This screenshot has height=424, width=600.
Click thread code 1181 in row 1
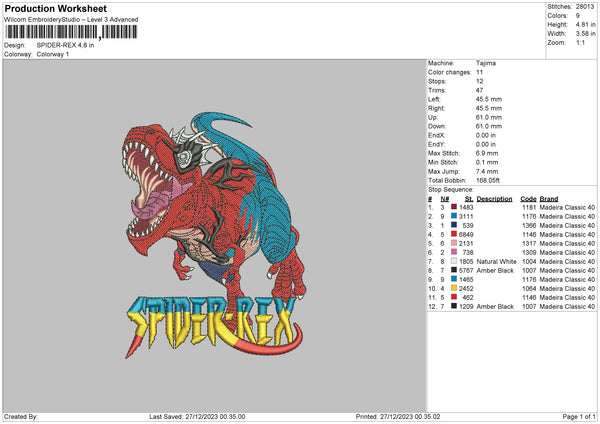point(529,207)
